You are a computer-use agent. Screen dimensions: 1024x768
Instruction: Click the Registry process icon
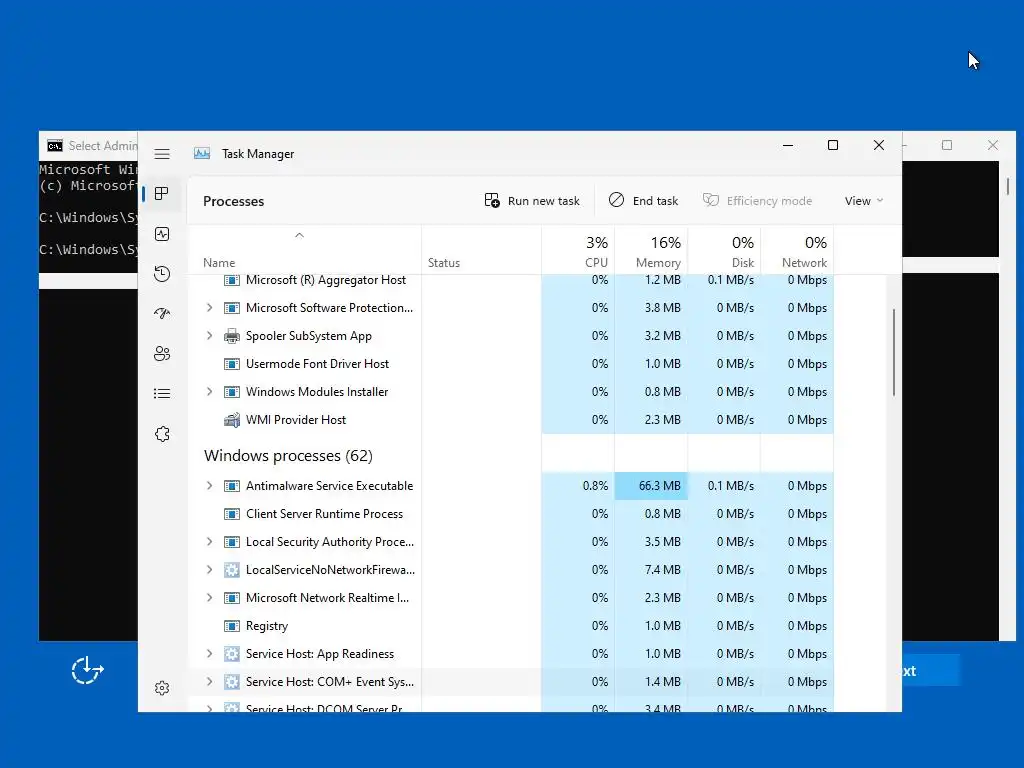tap(232, 626)
